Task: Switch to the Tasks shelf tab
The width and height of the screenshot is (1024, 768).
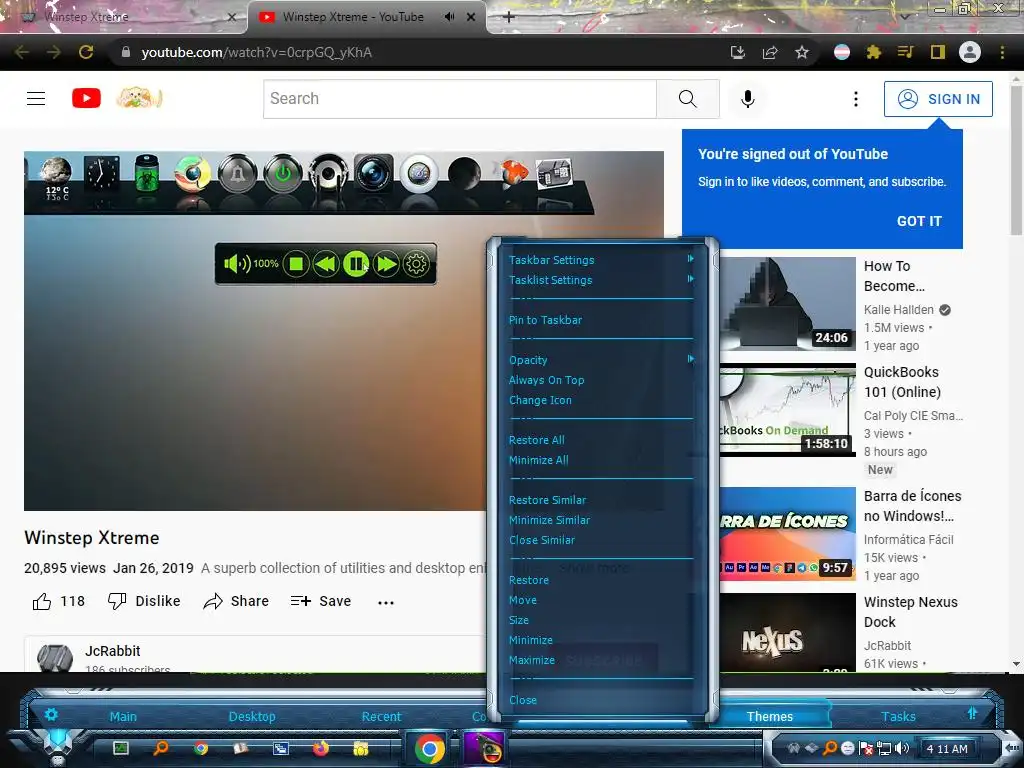Action: [x=899, y=716]
